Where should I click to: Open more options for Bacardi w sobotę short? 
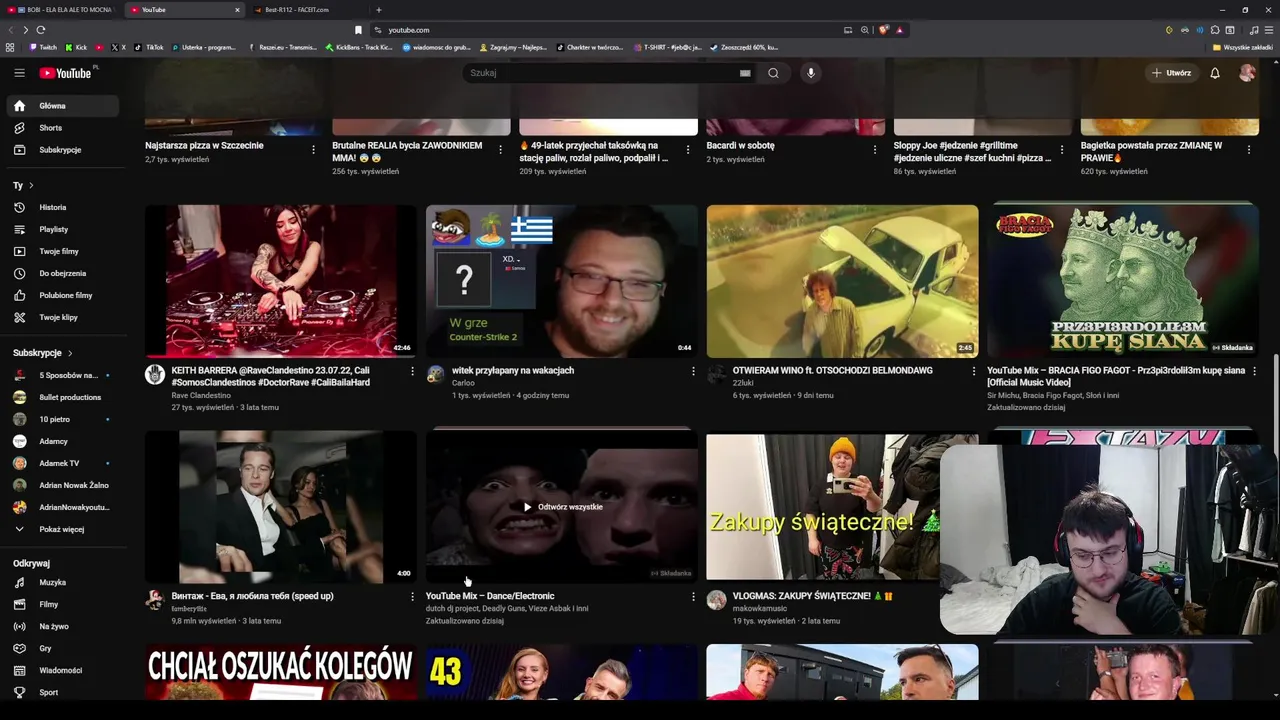[x=875, y=150]
